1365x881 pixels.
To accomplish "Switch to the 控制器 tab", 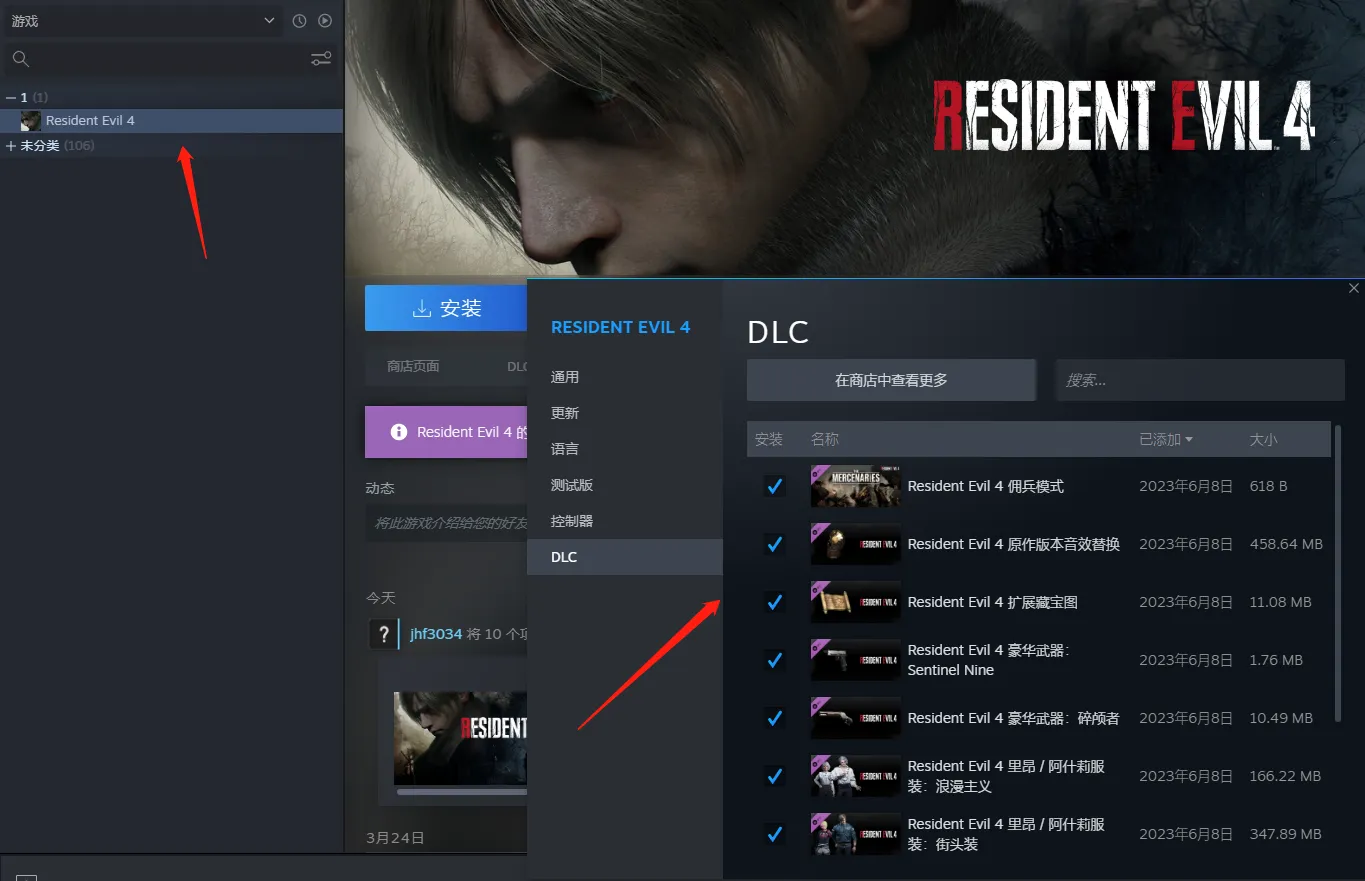I will click(572, 521).
